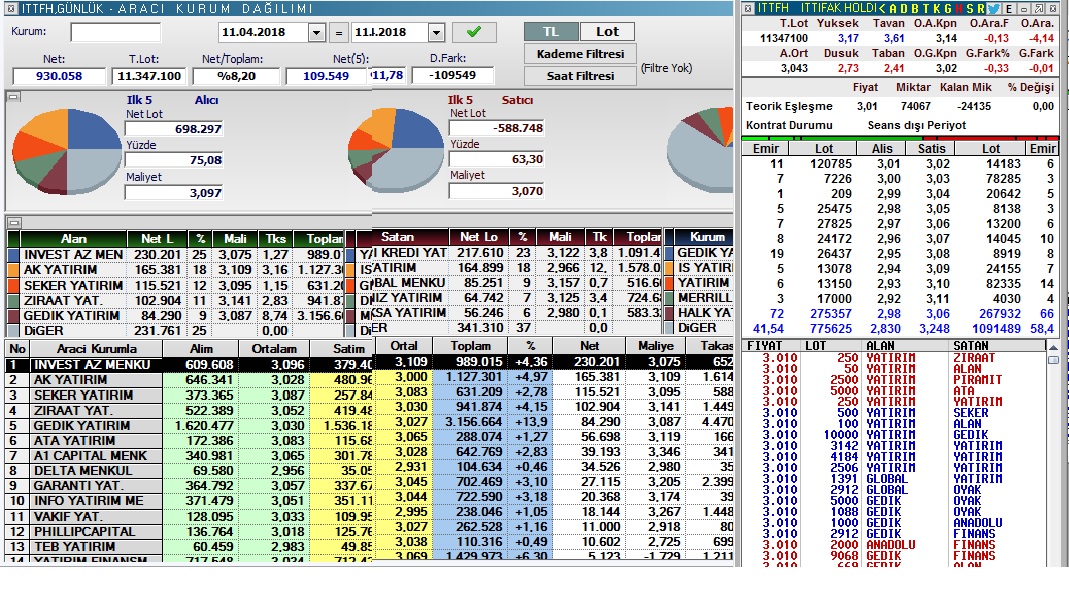Sort by Alan column header

[x=74, y=239]
